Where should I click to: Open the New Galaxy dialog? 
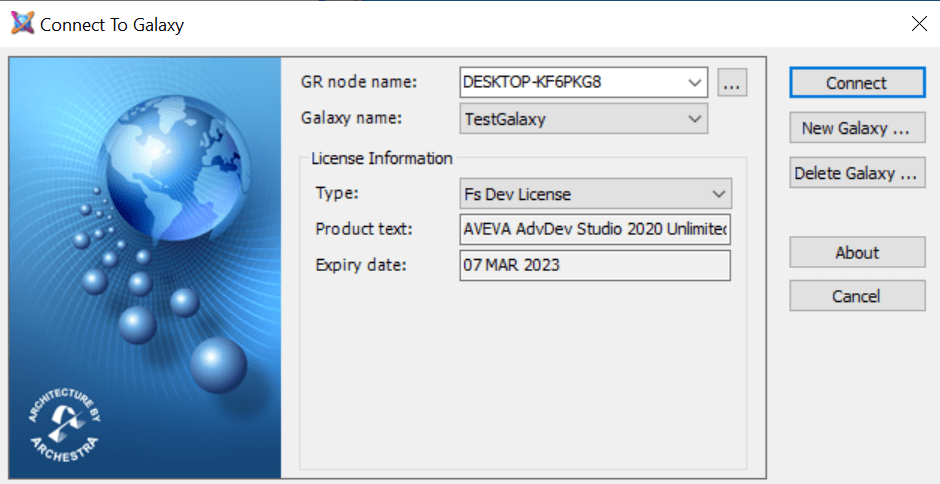pos(857,128)
